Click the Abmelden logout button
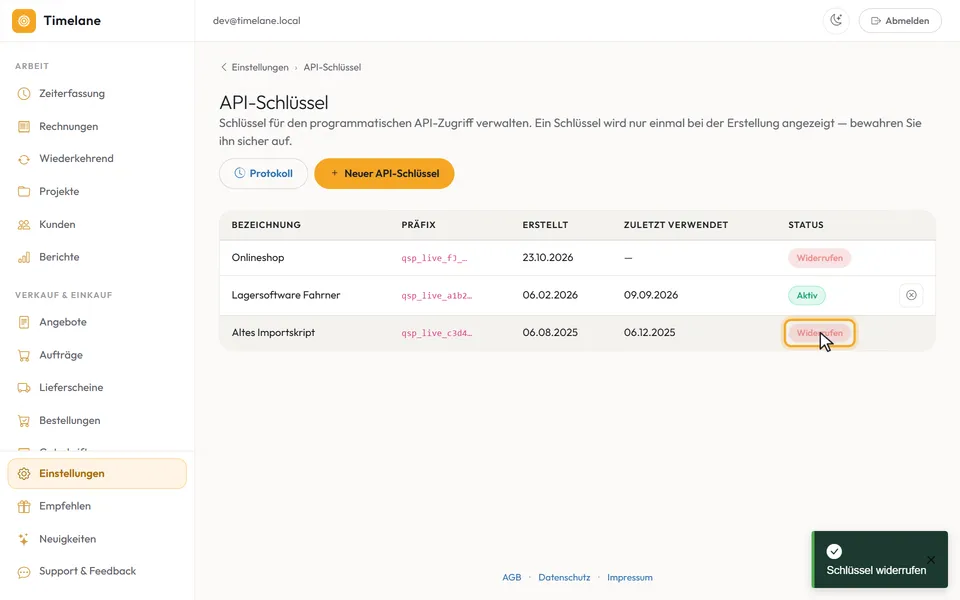Viewport: 960px width, 600px height. pos(900,21)
